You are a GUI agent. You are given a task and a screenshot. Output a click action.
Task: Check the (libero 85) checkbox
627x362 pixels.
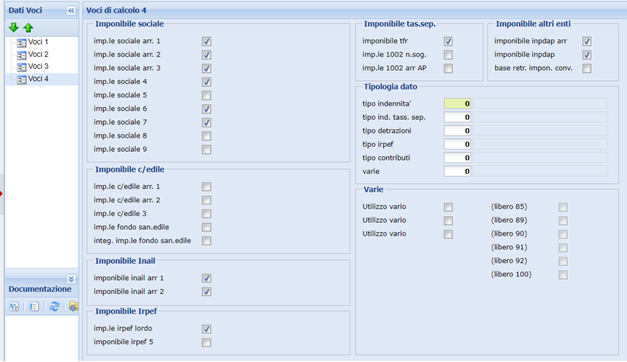click(563, 207)
